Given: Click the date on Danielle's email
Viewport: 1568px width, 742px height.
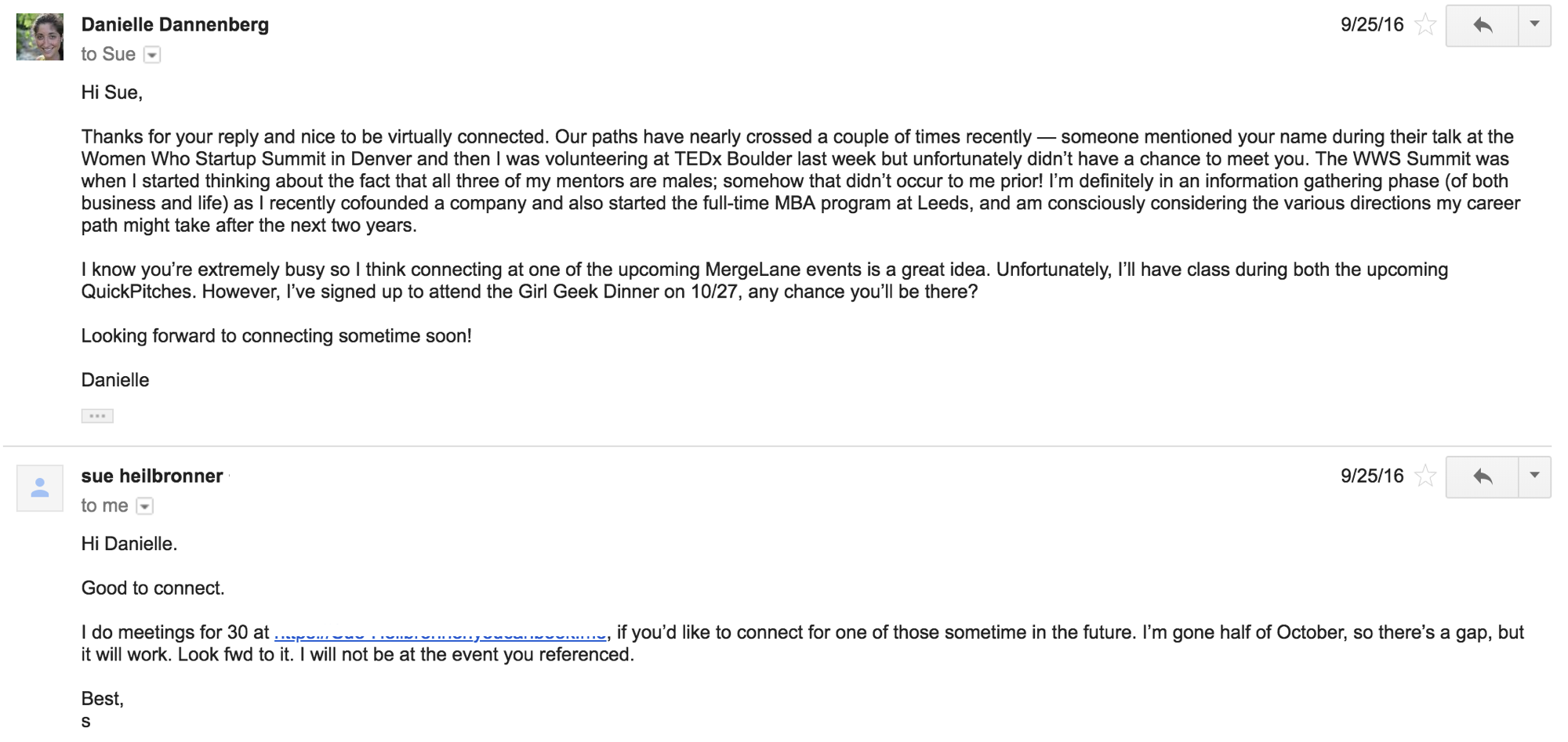Looking at the screenshot, I should click(1371, 25).
